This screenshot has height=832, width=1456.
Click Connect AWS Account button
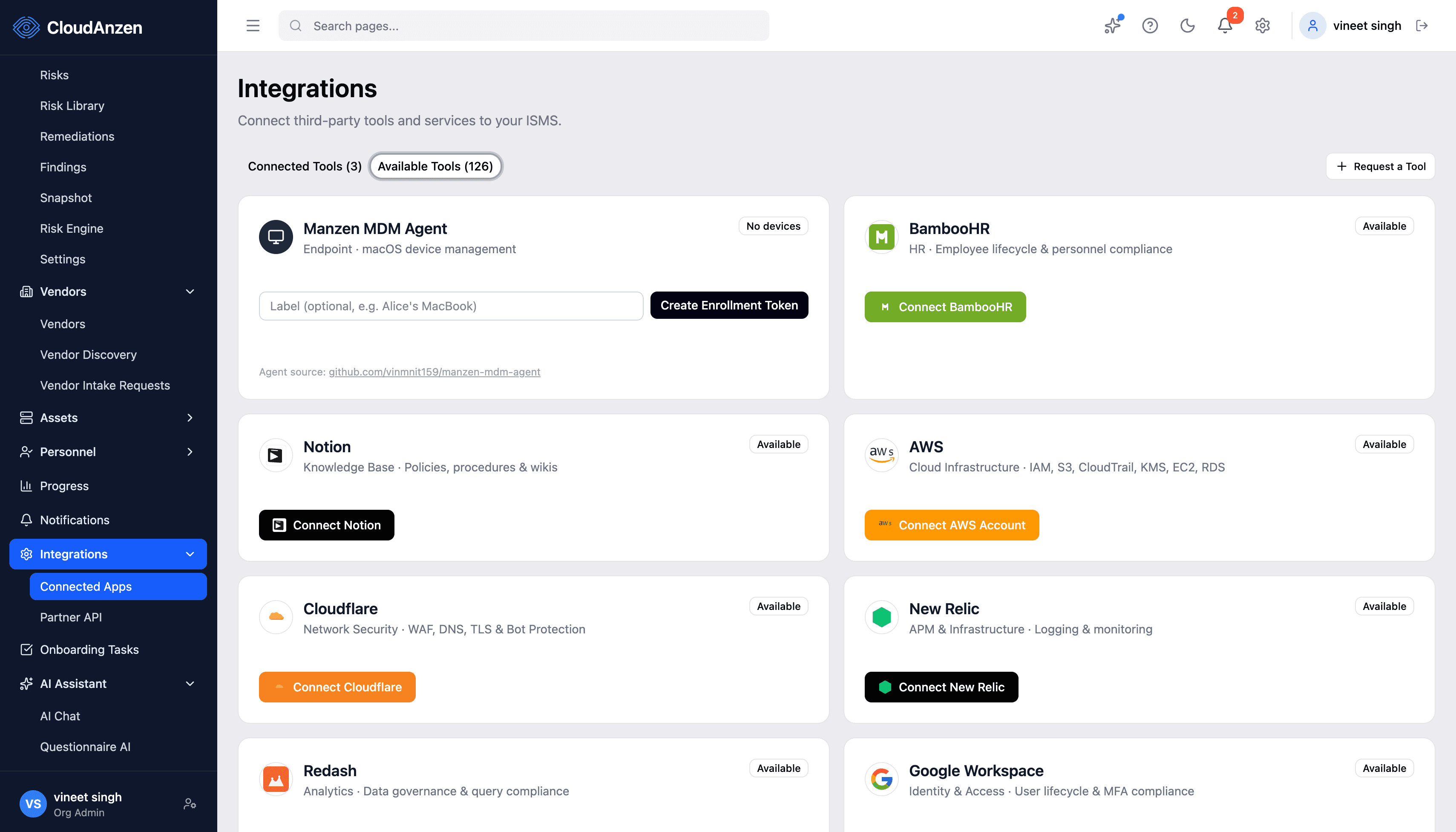tap(952, 525)
